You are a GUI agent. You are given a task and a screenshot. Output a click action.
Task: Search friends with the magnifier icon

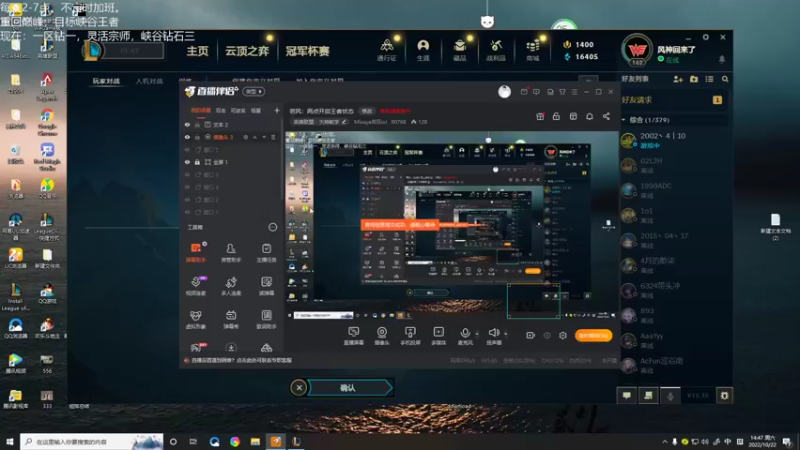pyautogui.click(x=725, y=79)
